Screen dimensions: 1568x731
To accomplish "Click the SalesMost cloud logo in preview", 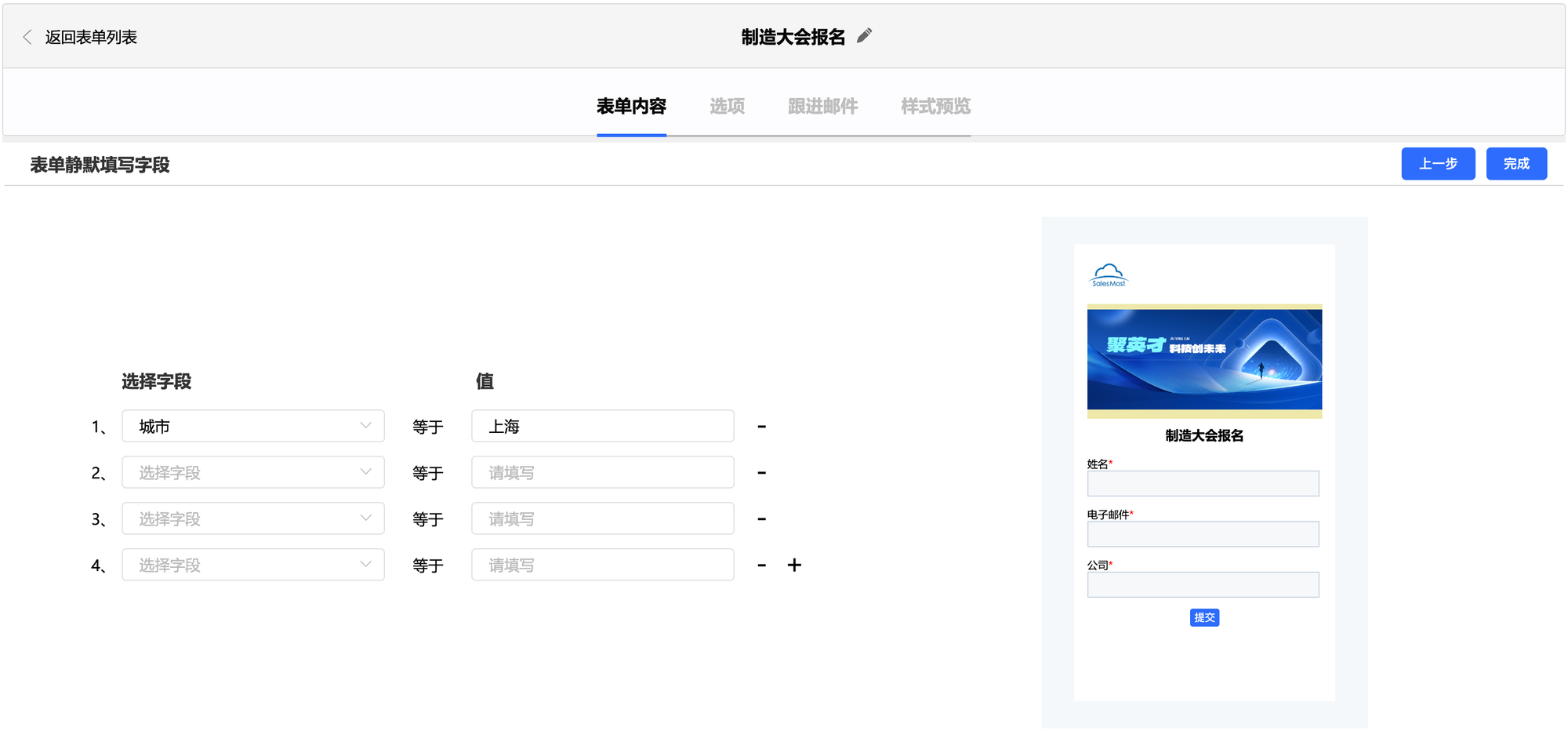I will (x=1109, y=275).
